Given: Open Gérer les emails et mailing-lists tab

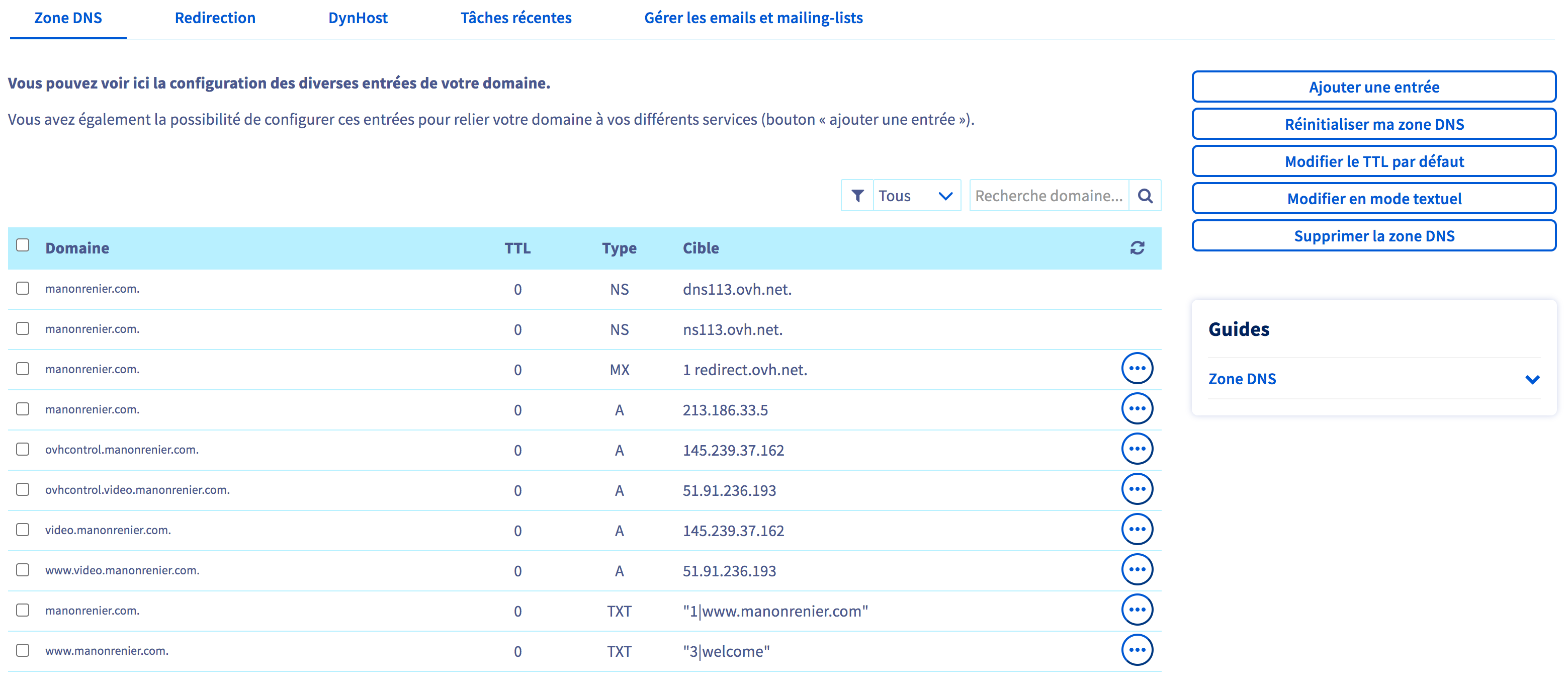Looking at the screenshot, I should 753,18.
